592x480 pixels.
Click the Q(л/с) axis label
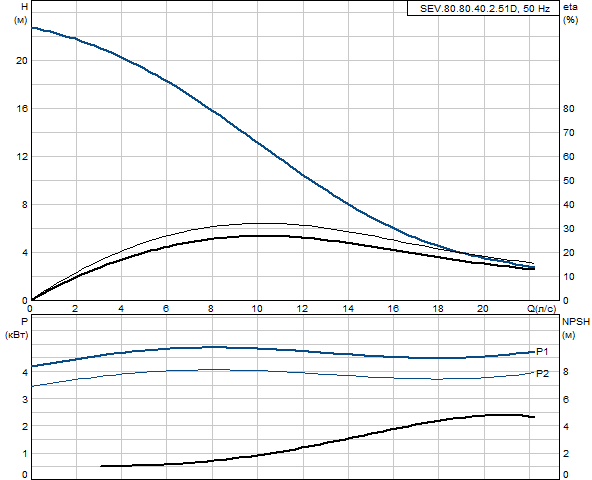[x=541, y=309]
